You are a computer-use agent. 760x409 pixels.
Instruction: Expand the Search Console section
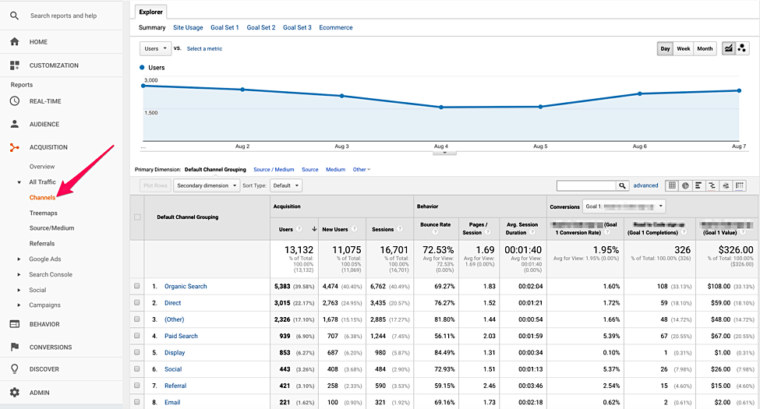pos(19,275)
